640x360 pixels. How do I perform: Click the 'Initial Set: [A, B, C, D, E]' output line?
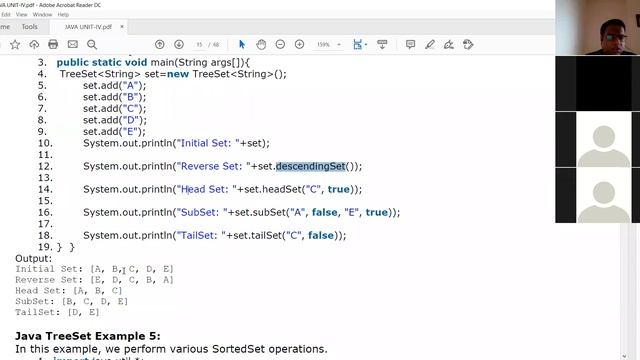click(94, 269)
